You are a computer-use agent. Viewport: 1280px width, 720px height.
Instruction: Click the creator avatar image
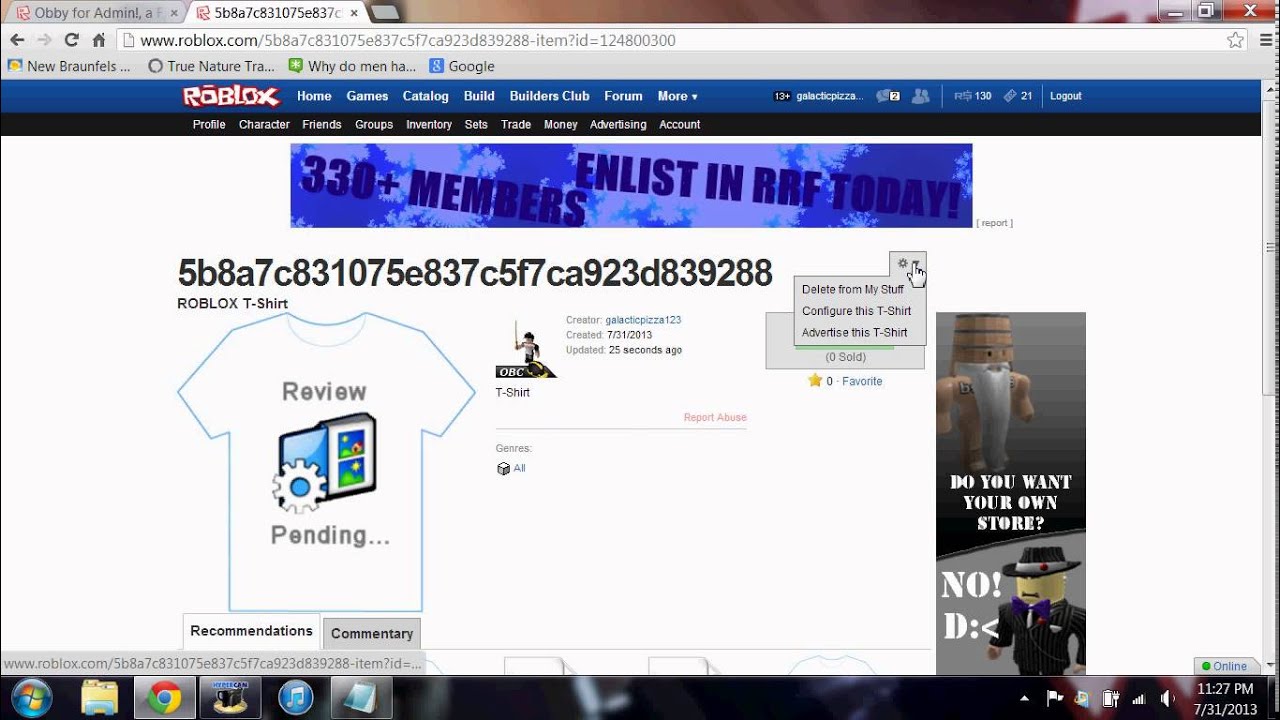(526, 348)
